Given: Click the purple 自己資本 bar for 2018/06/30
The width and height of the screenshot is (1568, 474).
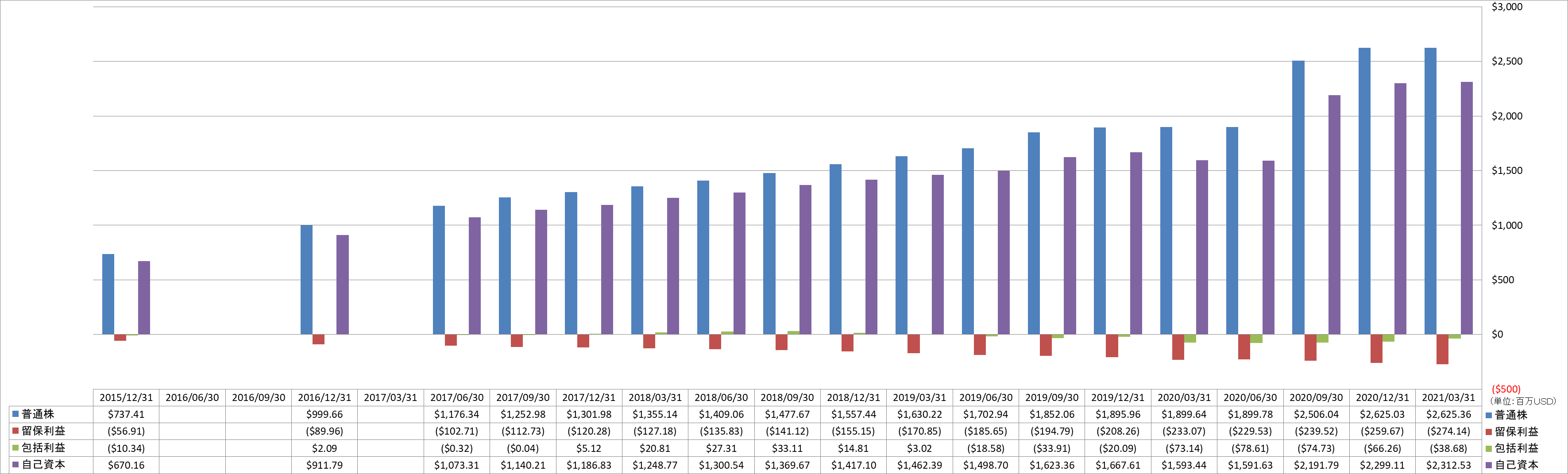Looking at the screenshot, I should click(740, 263).
